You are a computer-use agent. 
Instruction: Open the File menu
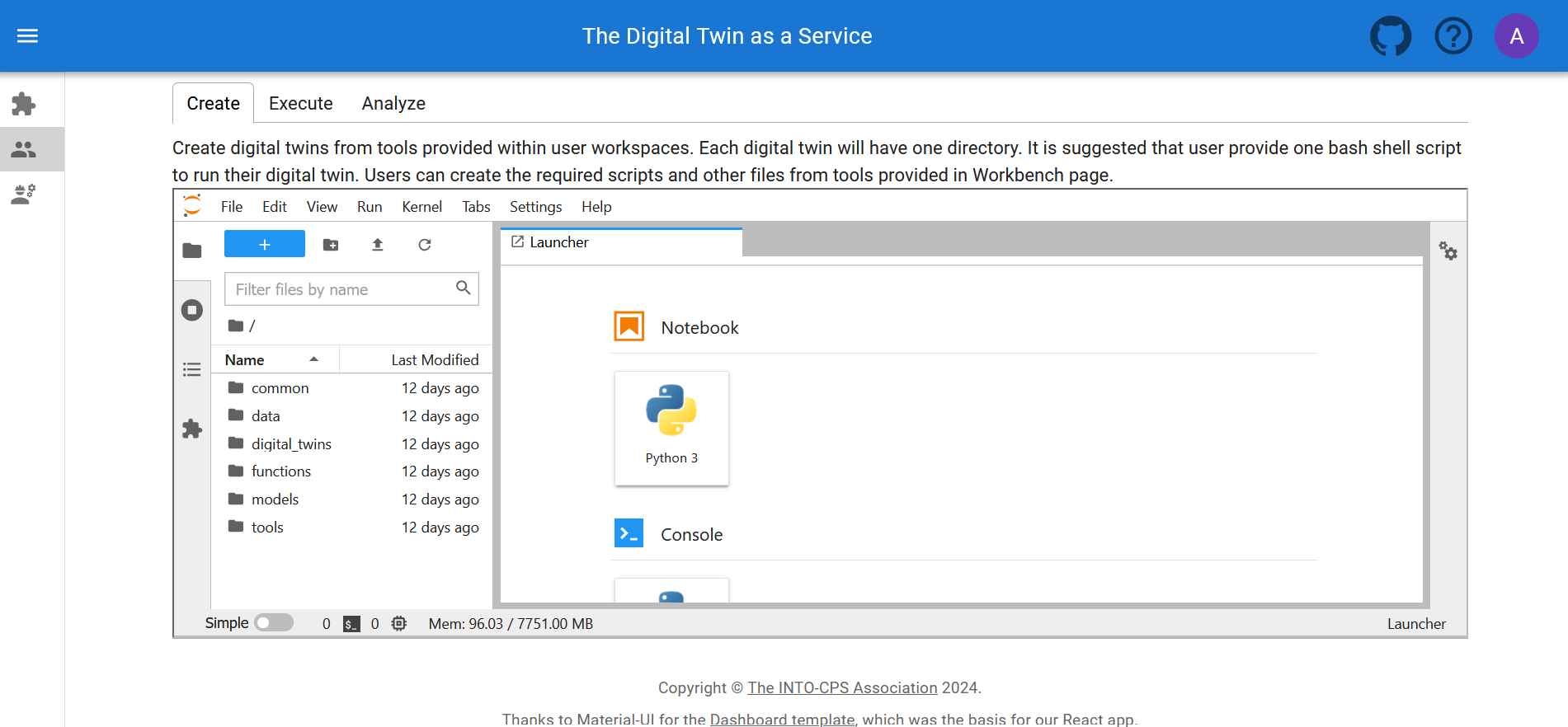(x=232, y=207)
